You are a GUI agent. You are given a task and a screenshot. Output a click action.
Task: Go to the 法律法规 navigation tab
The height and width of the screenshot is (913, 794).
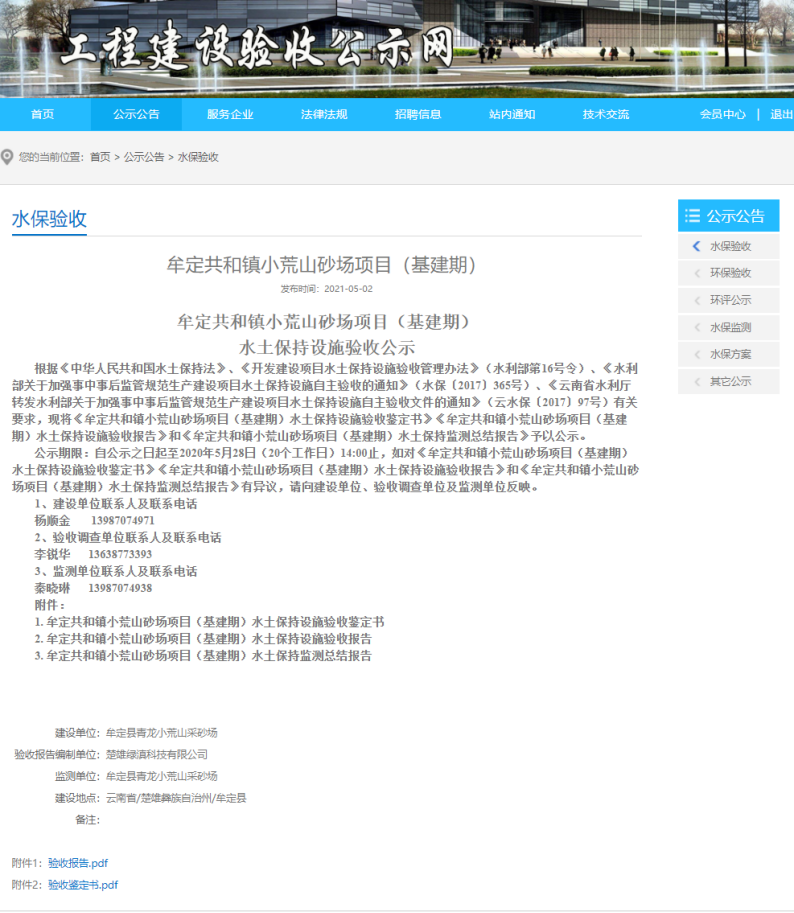[x=324, y=114]
